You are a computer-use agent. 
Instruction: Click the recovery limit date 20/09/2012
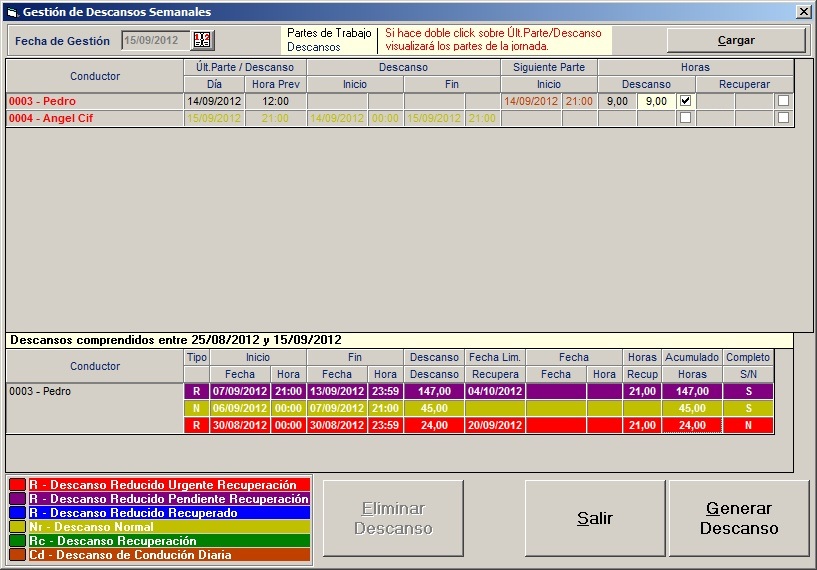tap(495, 425)
